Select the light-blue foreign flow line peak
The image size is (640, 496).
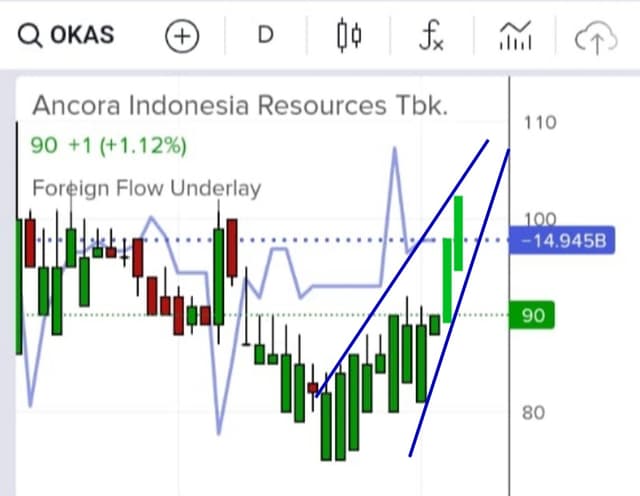[x=393, y=150]
